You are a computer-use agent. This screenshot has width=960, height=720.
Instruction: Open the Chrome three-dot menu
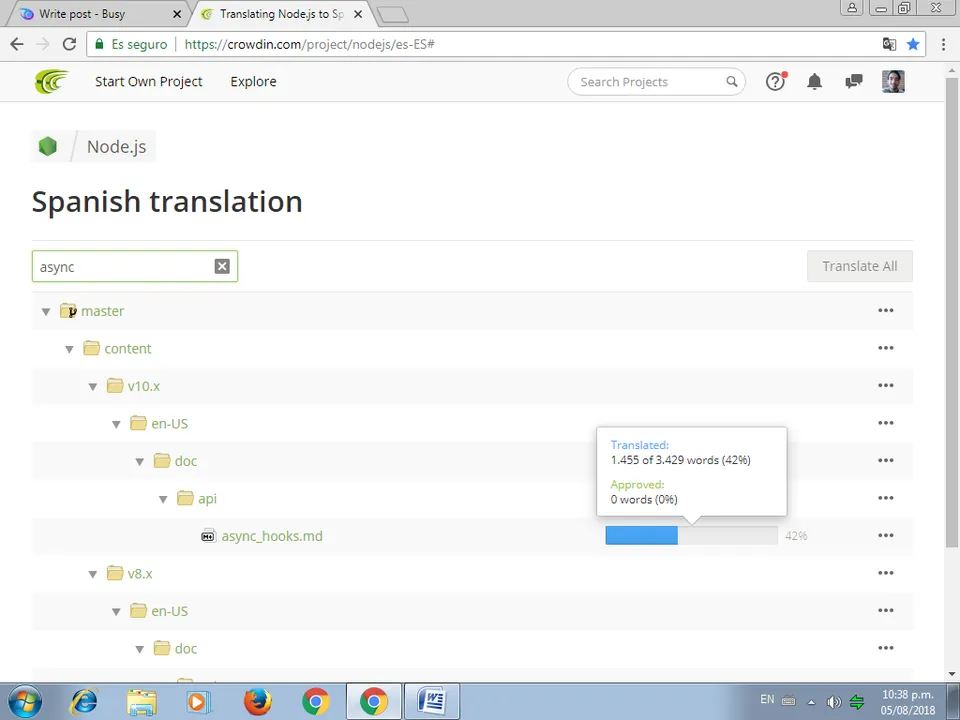pos(943,44)
